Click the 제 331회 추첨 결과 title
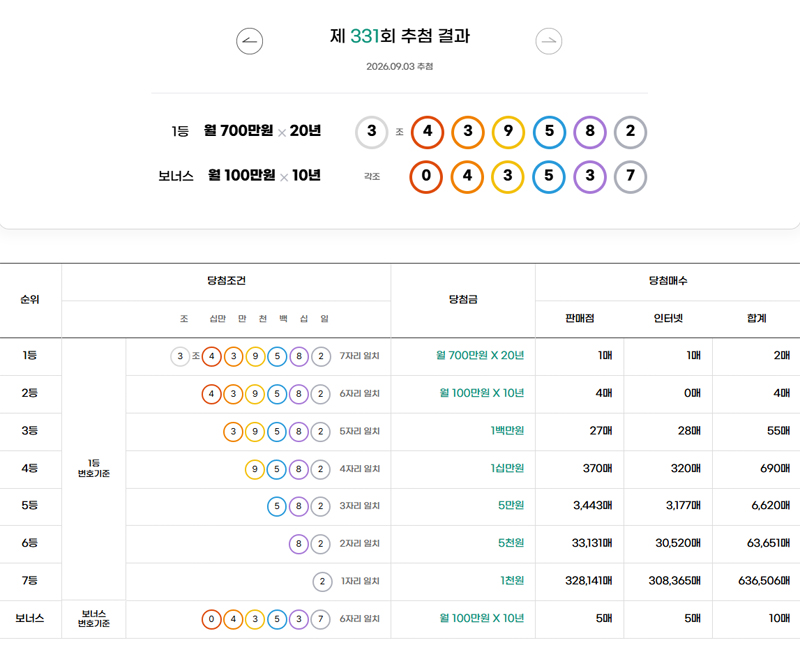This screenshot has width=800, height=645. (399, 36)
